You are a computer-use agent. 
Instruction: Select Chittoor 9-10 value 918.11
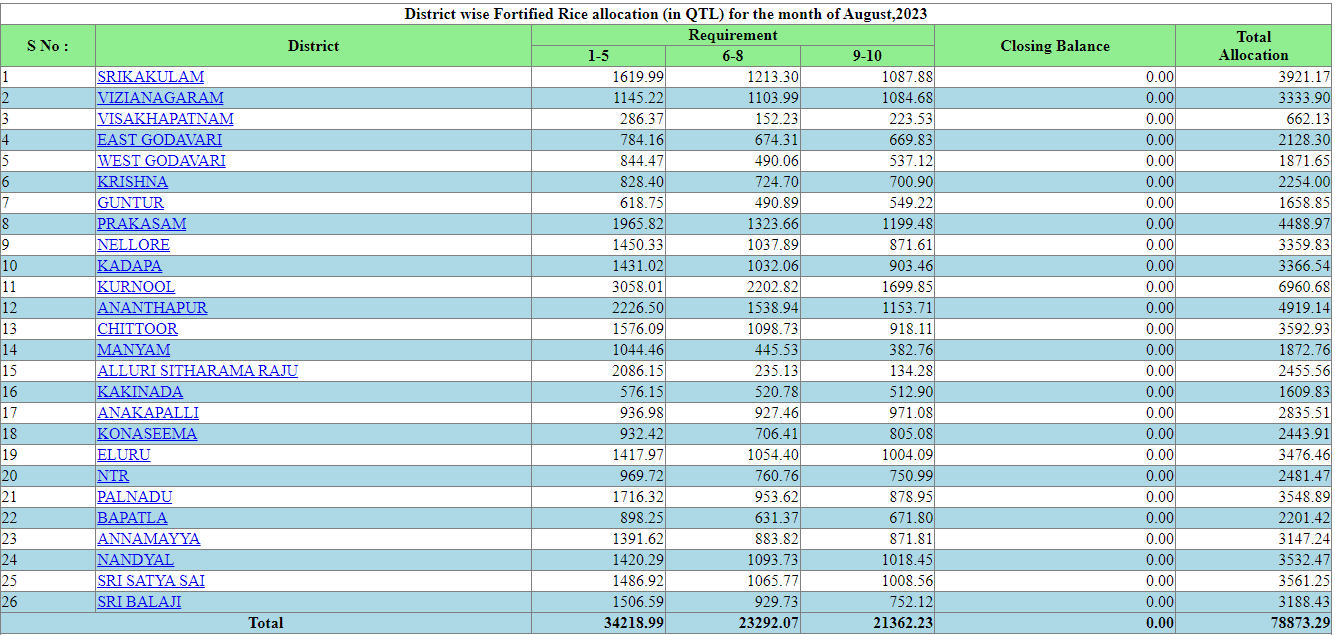coord(911,329)
